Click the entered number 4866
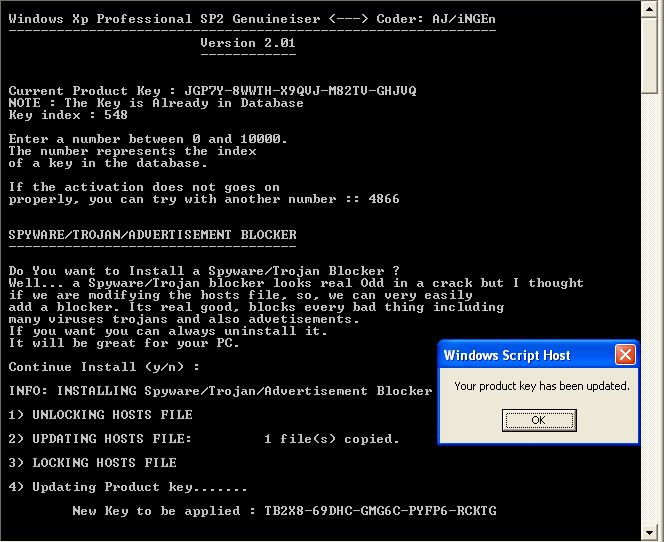Viewport: 664px width, 542px height. pos(384,199)
